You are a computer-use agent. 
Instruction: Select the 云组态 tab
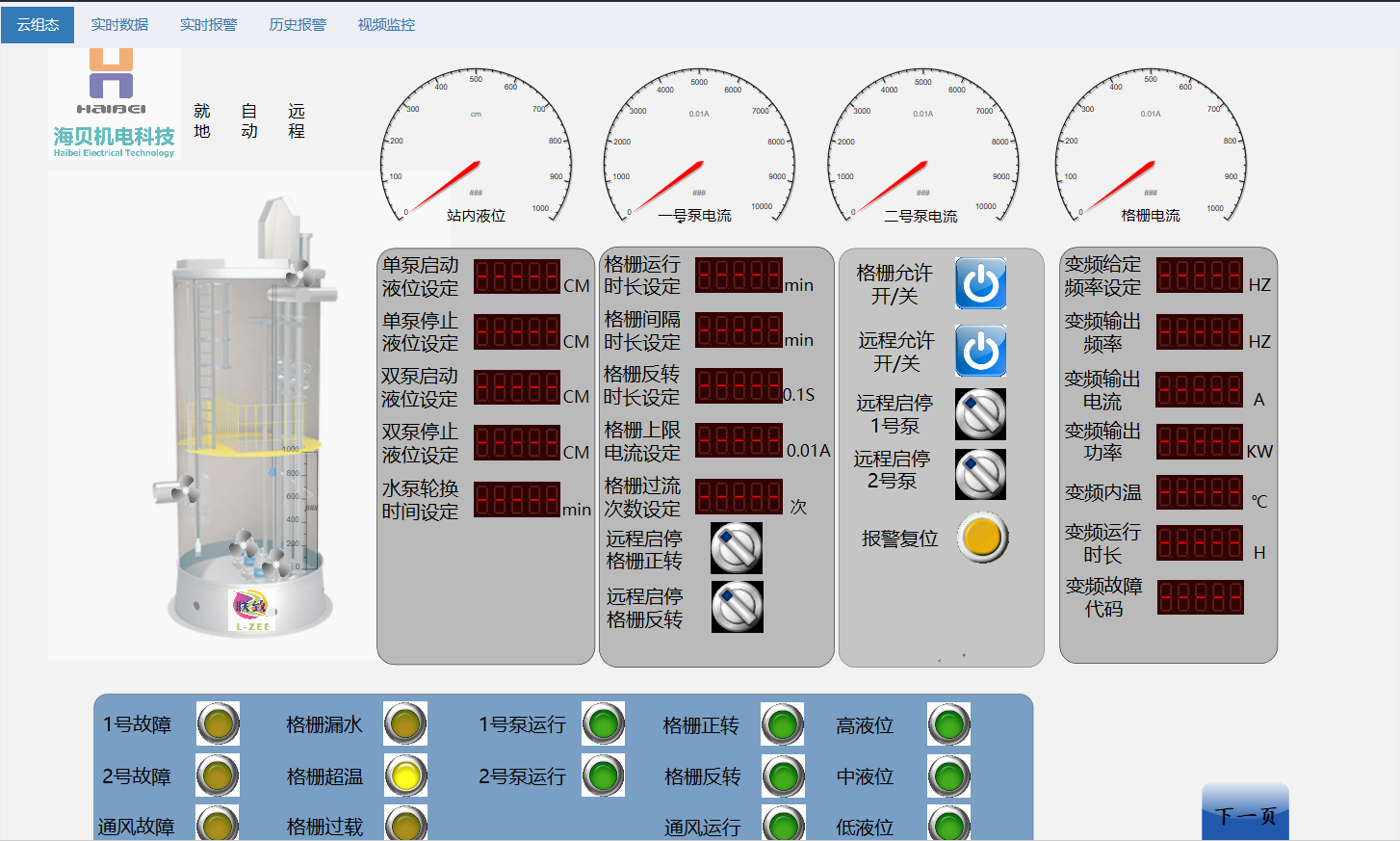(x=38, y=24)
